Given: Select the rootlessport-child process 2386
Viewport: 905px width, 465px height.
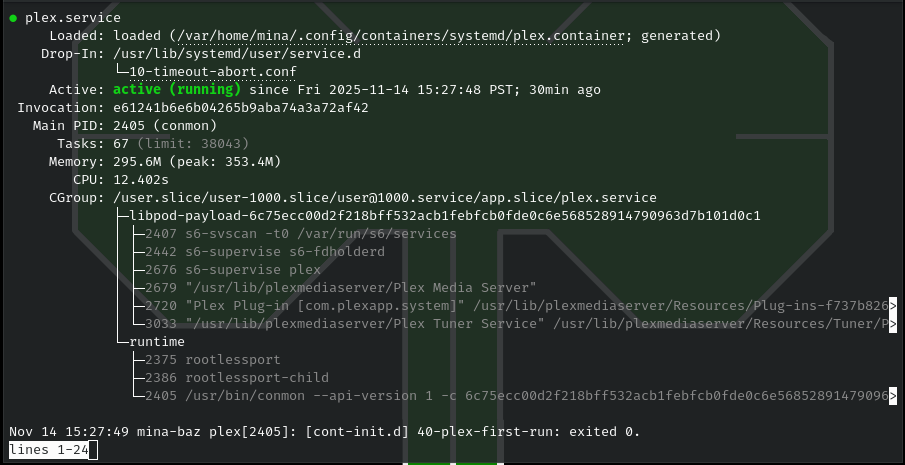Looking at the screenshot, I should [237, 377].
